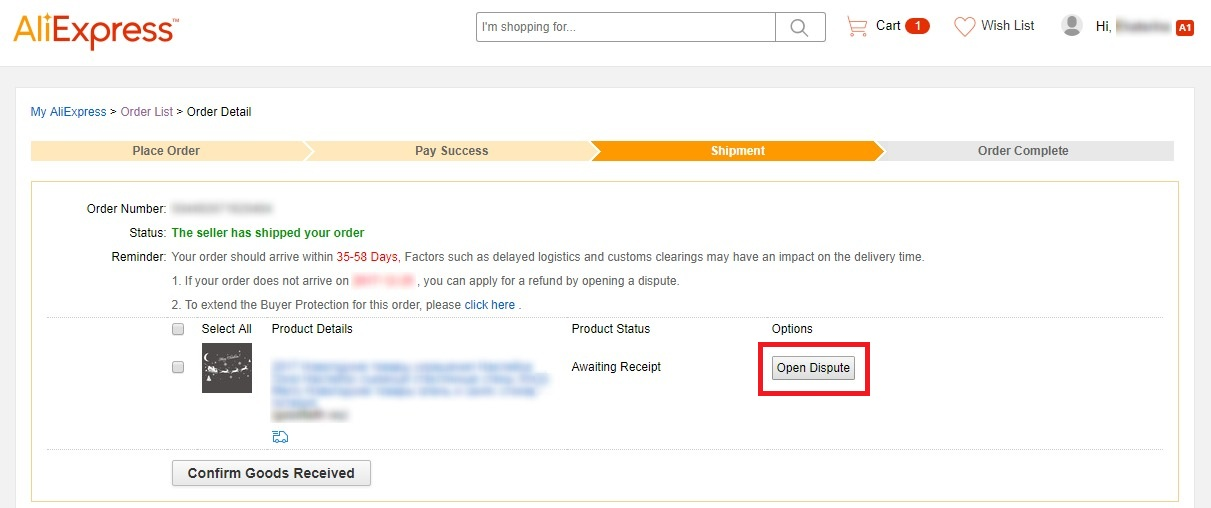Image resolution: width=1211 pixels, height=508 pixels.
Task: Click the 'Select All' label text
Action: 227,329
